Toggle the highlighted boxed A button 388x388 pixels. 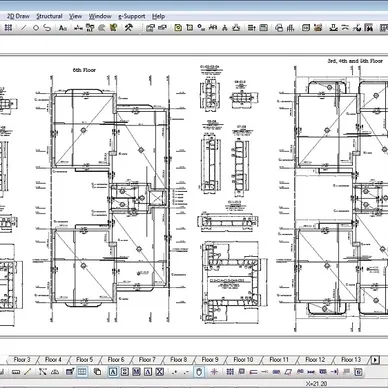point(113,371)
